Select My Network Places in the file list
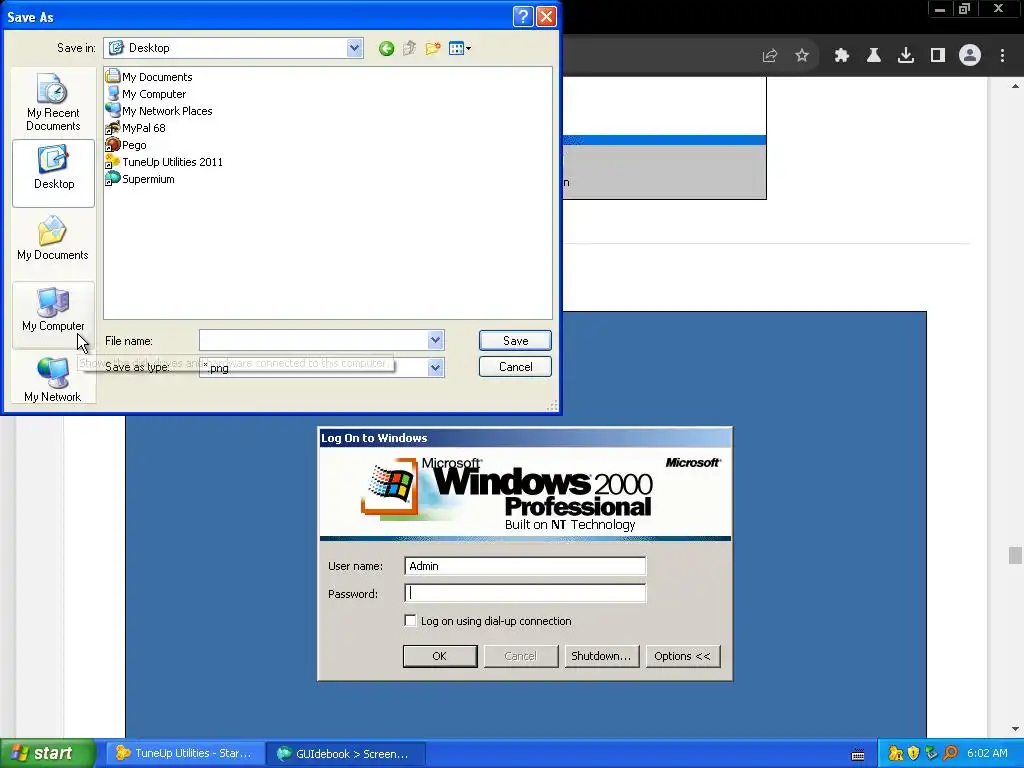This screenshot has height=768, width=1024. (x=159, y=111)
